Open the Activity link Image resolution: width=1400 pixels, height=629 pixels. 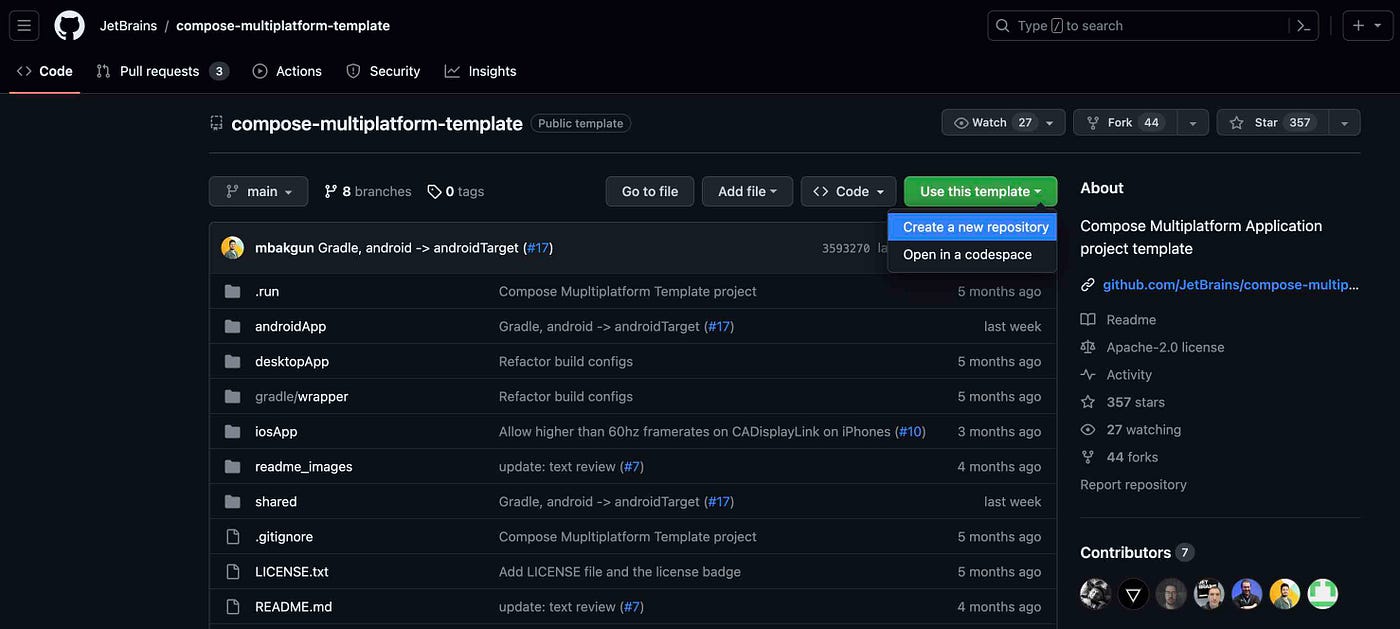tap(1129, 375)
